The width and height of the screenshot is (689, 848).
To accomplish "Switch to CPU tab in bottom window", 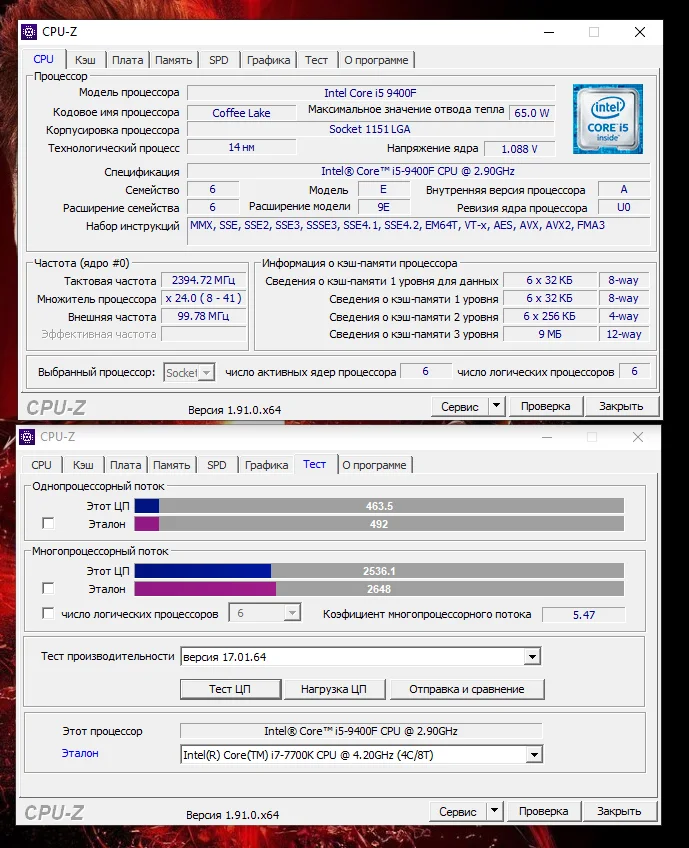I will tap(41, 465).
